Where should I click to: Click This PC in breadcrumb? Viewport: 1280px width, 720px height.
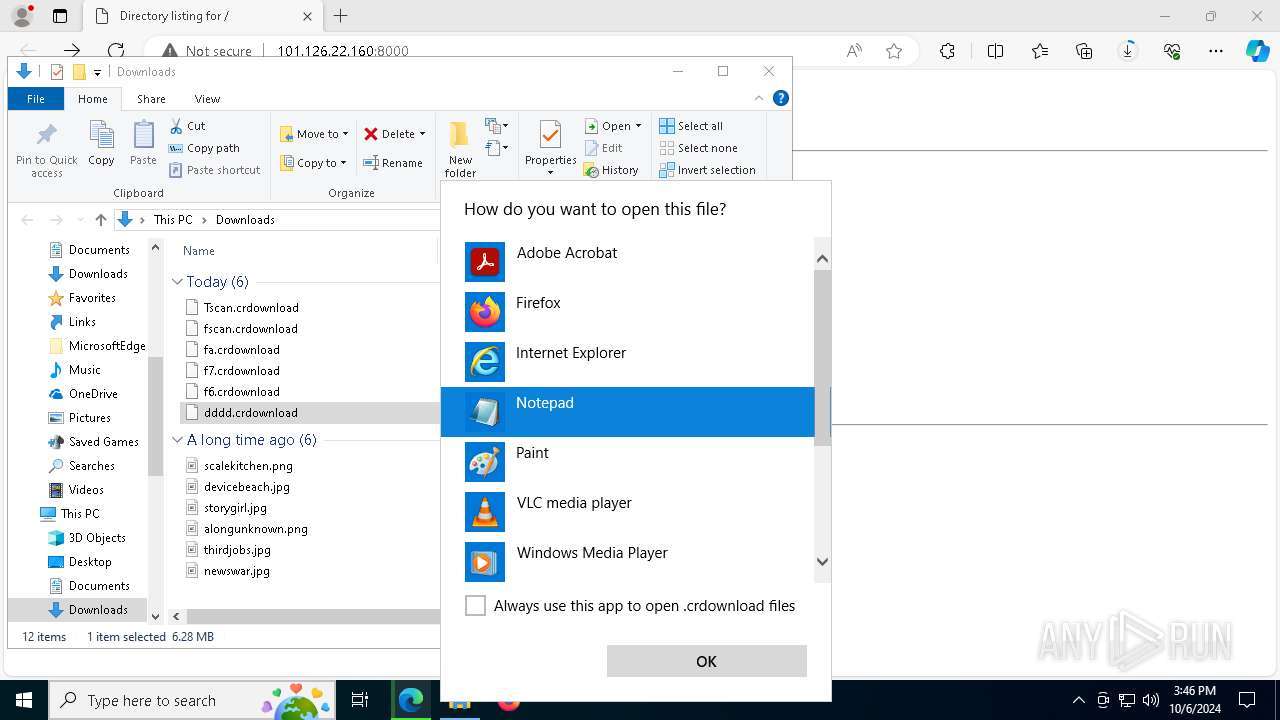tap(173, 220)
